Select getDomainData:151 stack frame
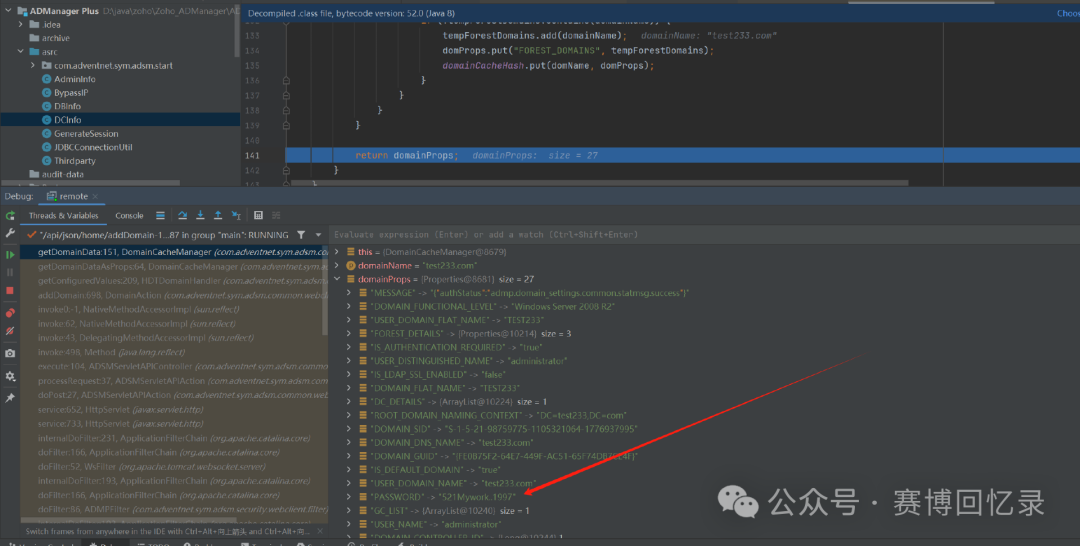 pyautogui.click(x=174, y=252)
